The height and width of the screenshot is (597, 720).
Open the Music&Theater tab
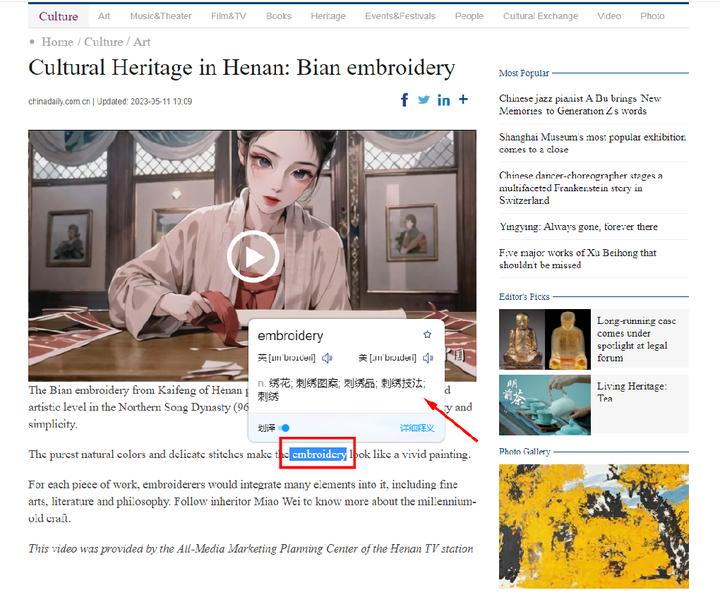point(161,16)
